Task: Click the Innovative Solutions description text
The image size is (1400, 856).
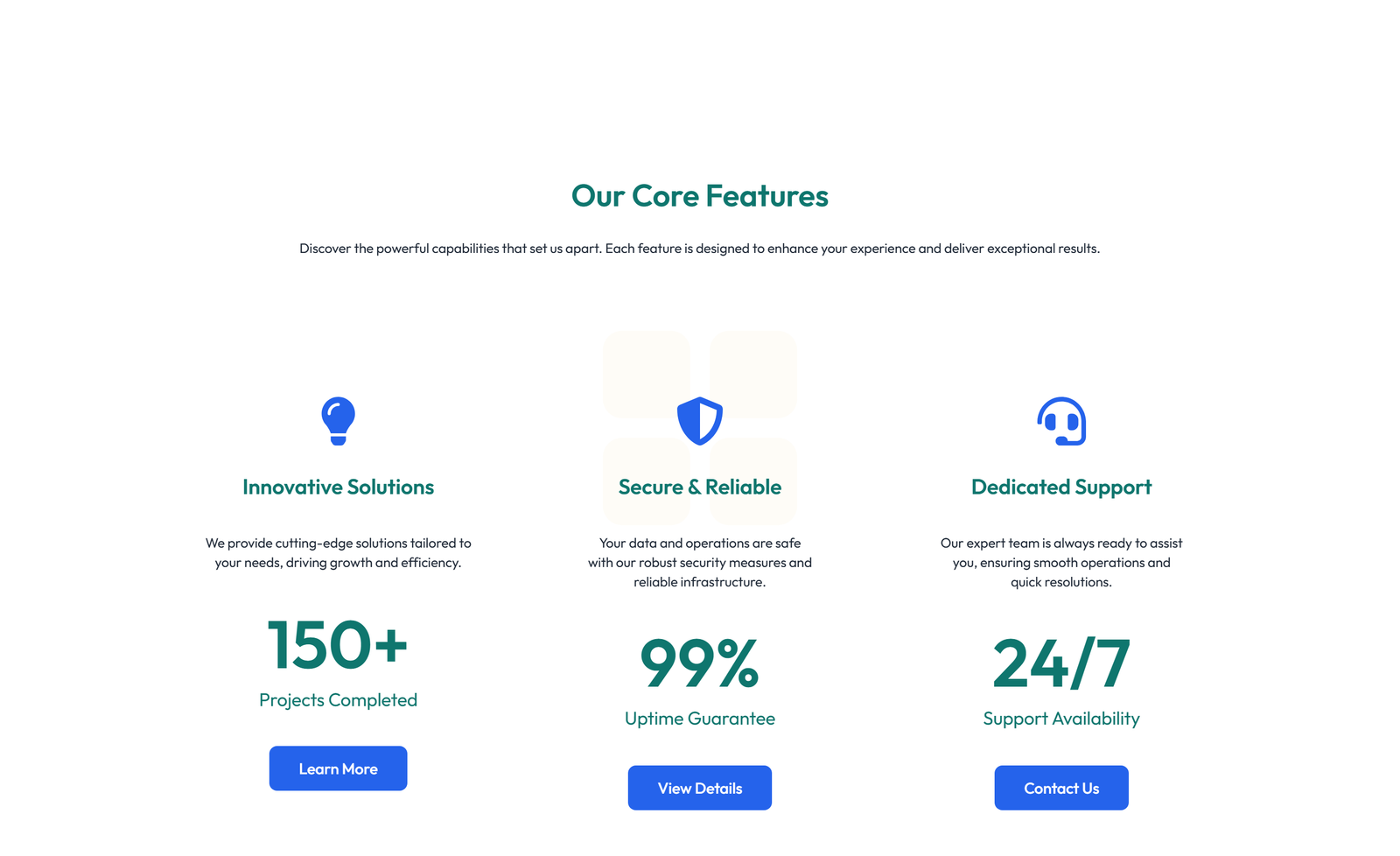Action: [338, 552]
